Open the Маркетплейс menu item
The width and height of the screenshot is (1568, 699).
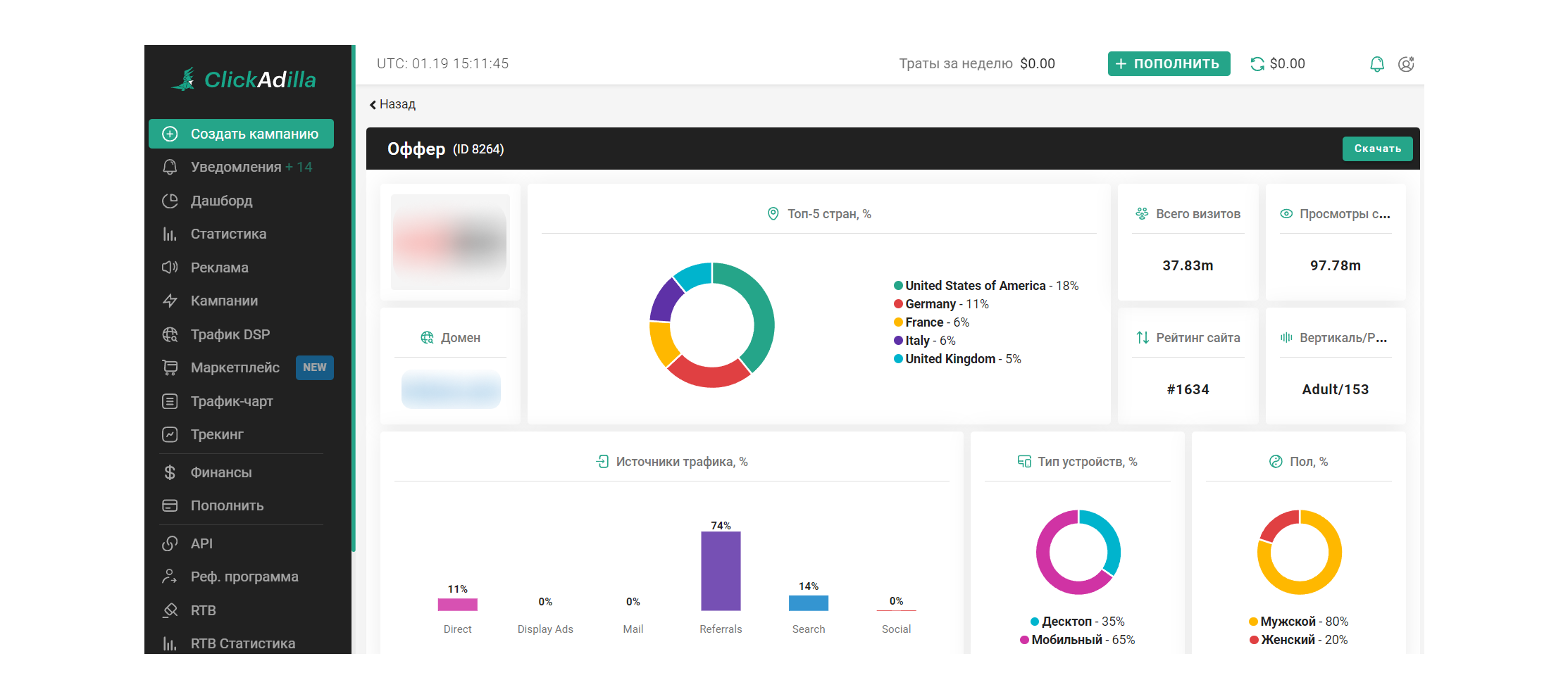(235, 367)
